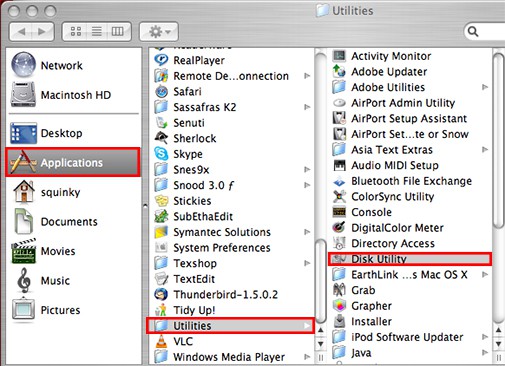Click the ColorSync Utility icon

tap(339, 197)
